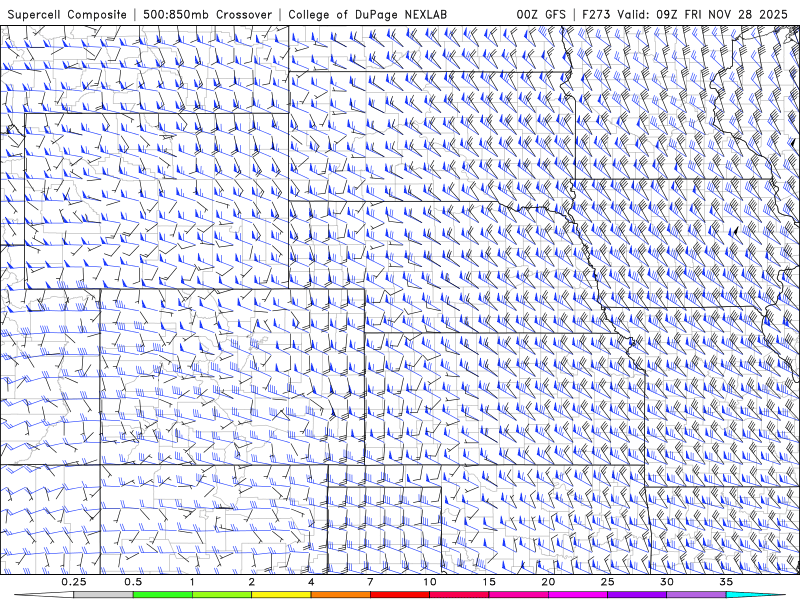
Task: Click the yellow color bar segment after 2
Action: [x=281, y=595]
